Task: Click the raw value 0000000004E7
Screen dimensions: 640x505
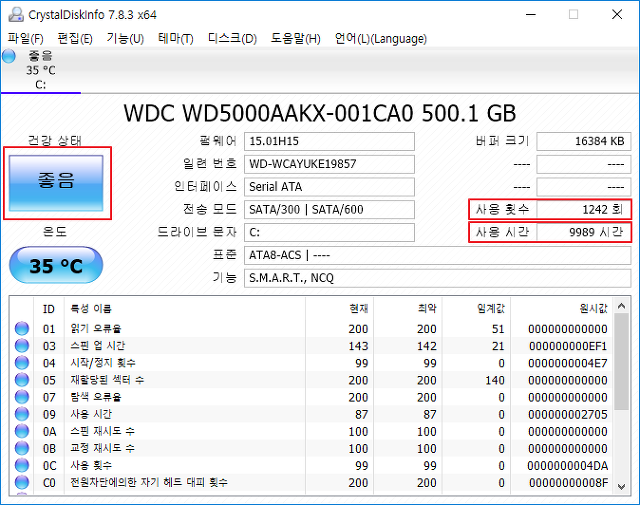Action: coord(568,363)
